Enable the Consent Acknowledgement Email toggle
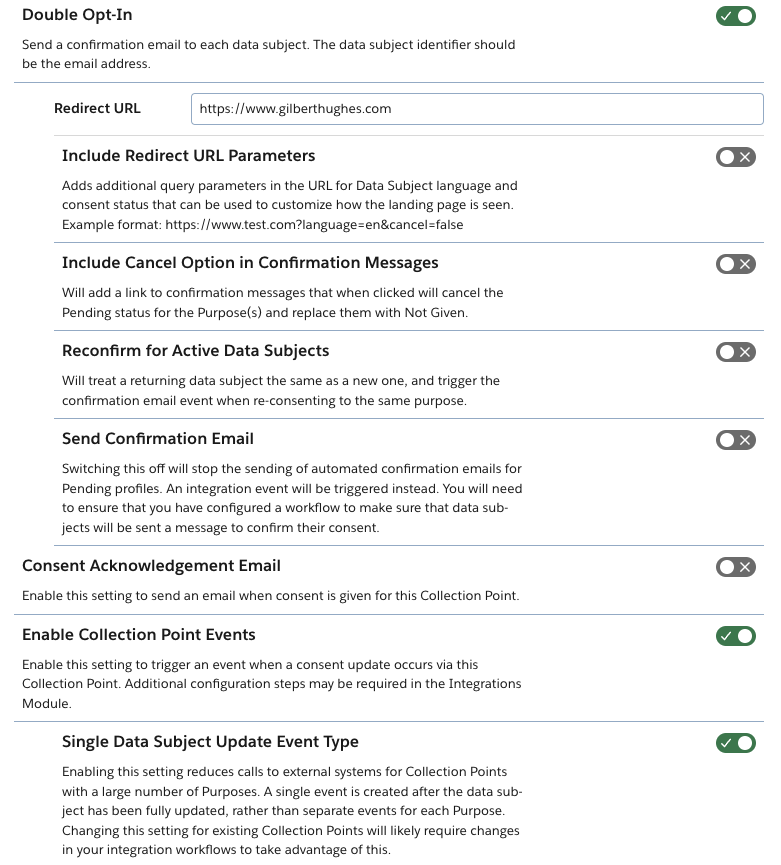781x865 pixels. pyautogui.click(x=735, y=567)
